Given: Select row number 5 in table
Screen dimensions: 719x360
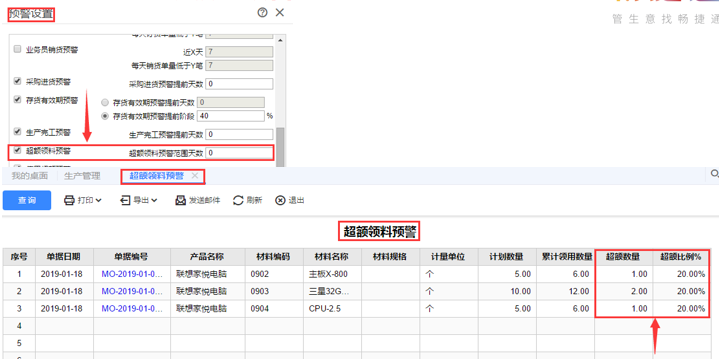Looking at the screenshot, I should pos(19,343).
